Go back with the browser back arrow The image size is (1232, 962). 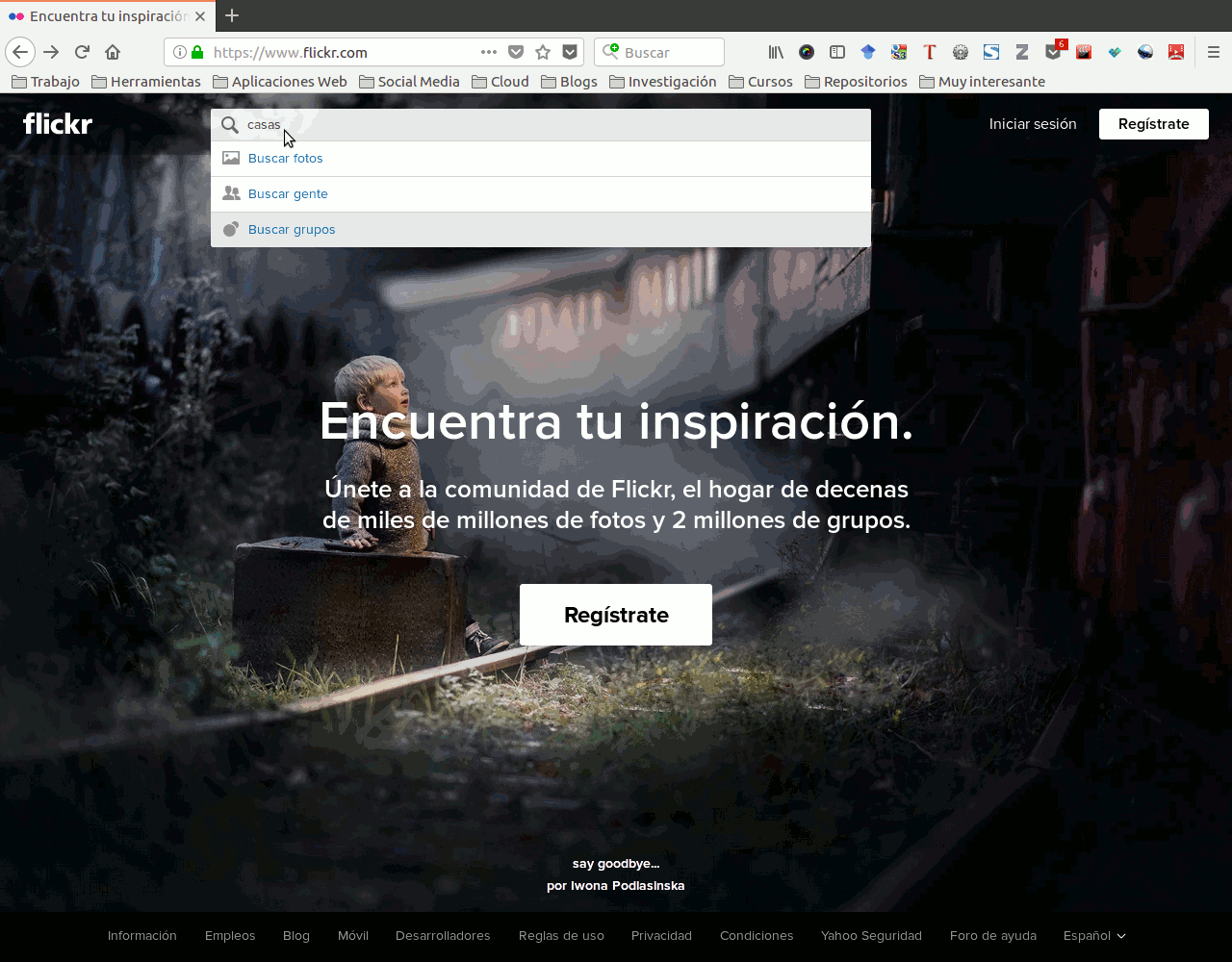(20, 52)
